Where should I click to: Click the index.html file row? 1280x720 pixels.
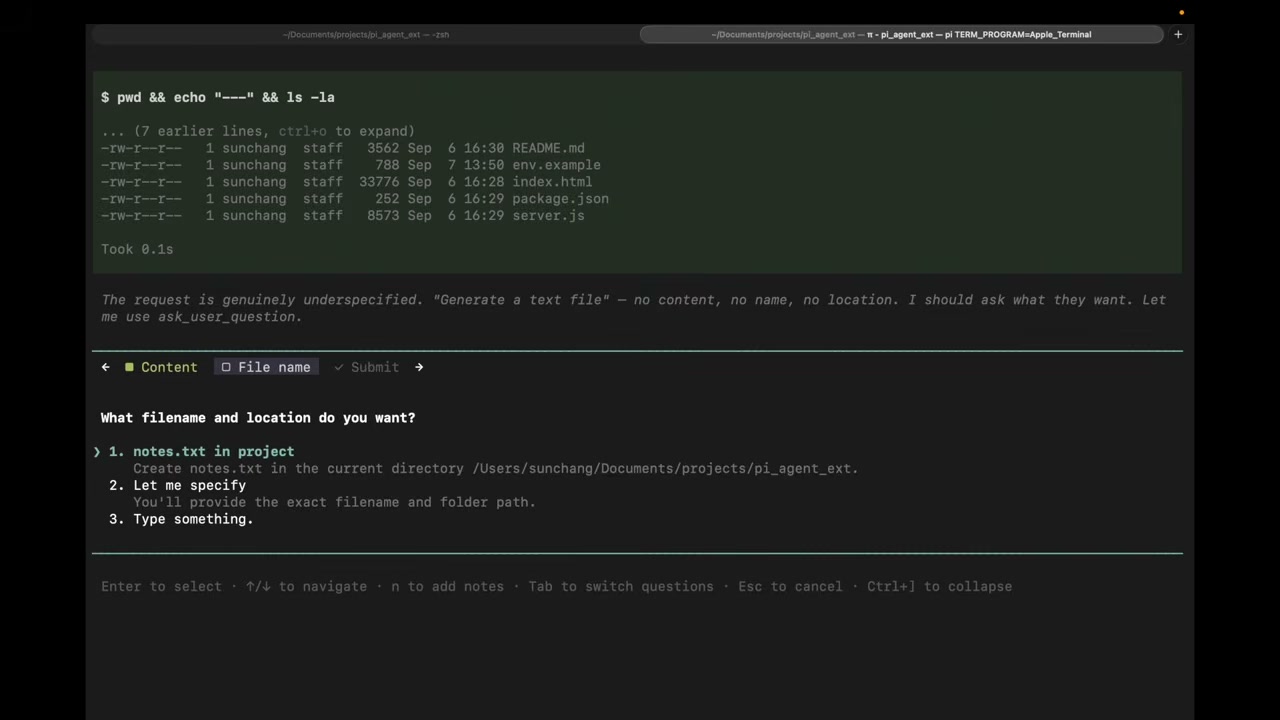(347, 182)
